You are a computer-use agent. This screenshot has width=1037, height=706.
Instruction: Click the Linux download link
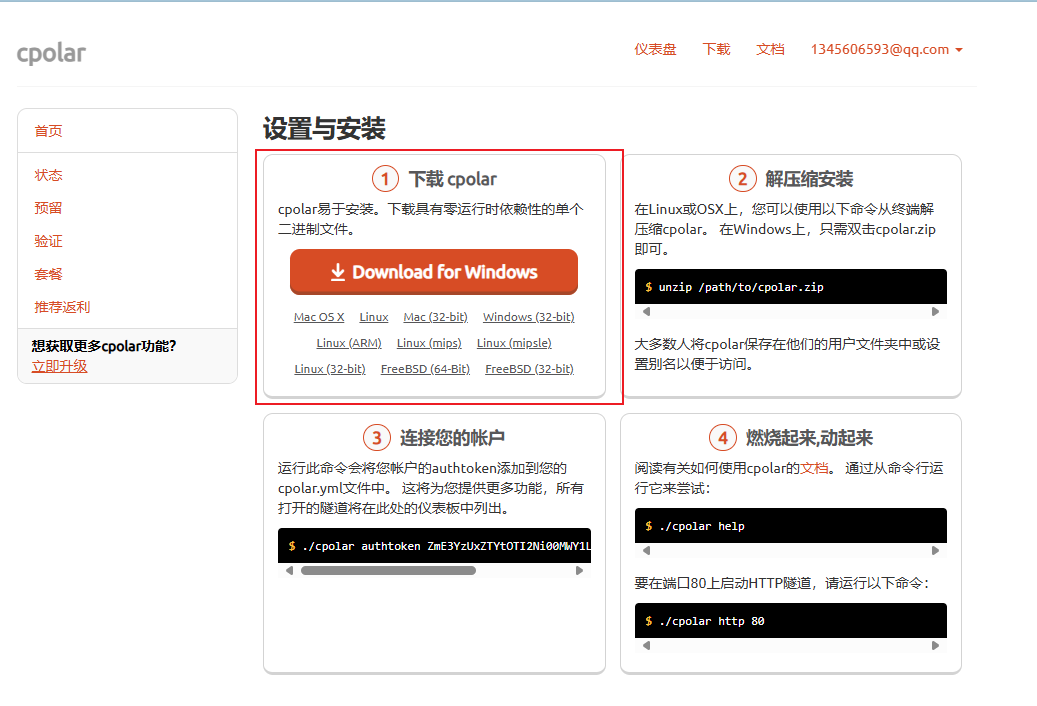point(374,317)
